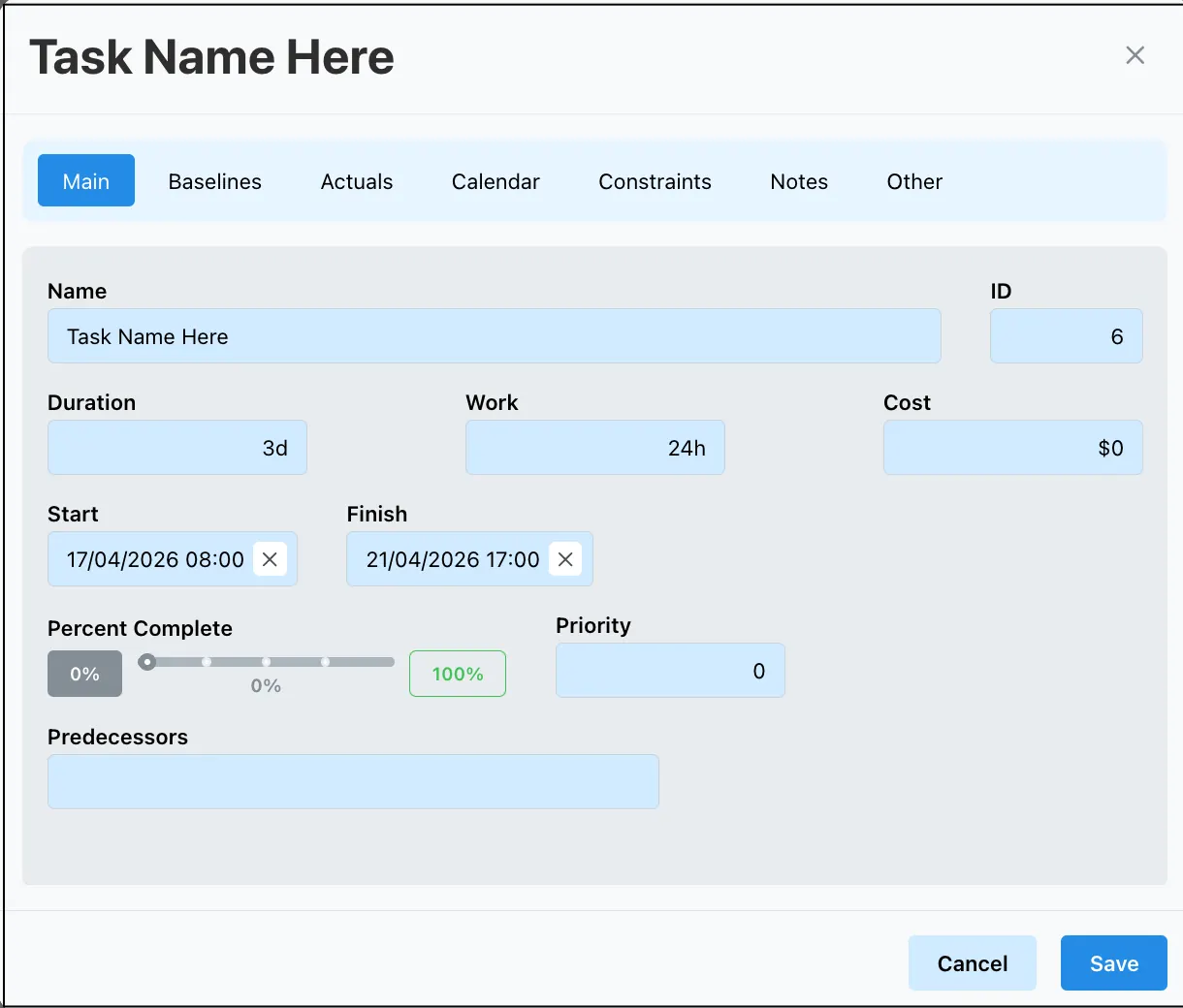Click the Predecessors input field

[354, 782]
